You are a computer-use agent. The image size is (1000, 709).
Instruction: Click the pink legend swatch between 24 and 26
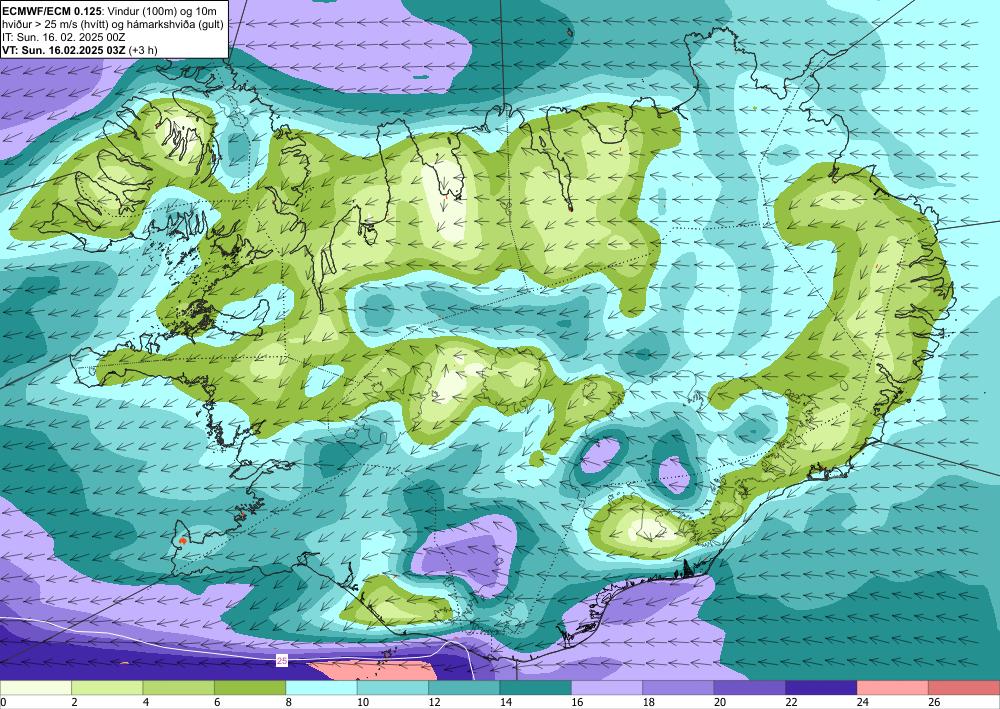[893, 688]
